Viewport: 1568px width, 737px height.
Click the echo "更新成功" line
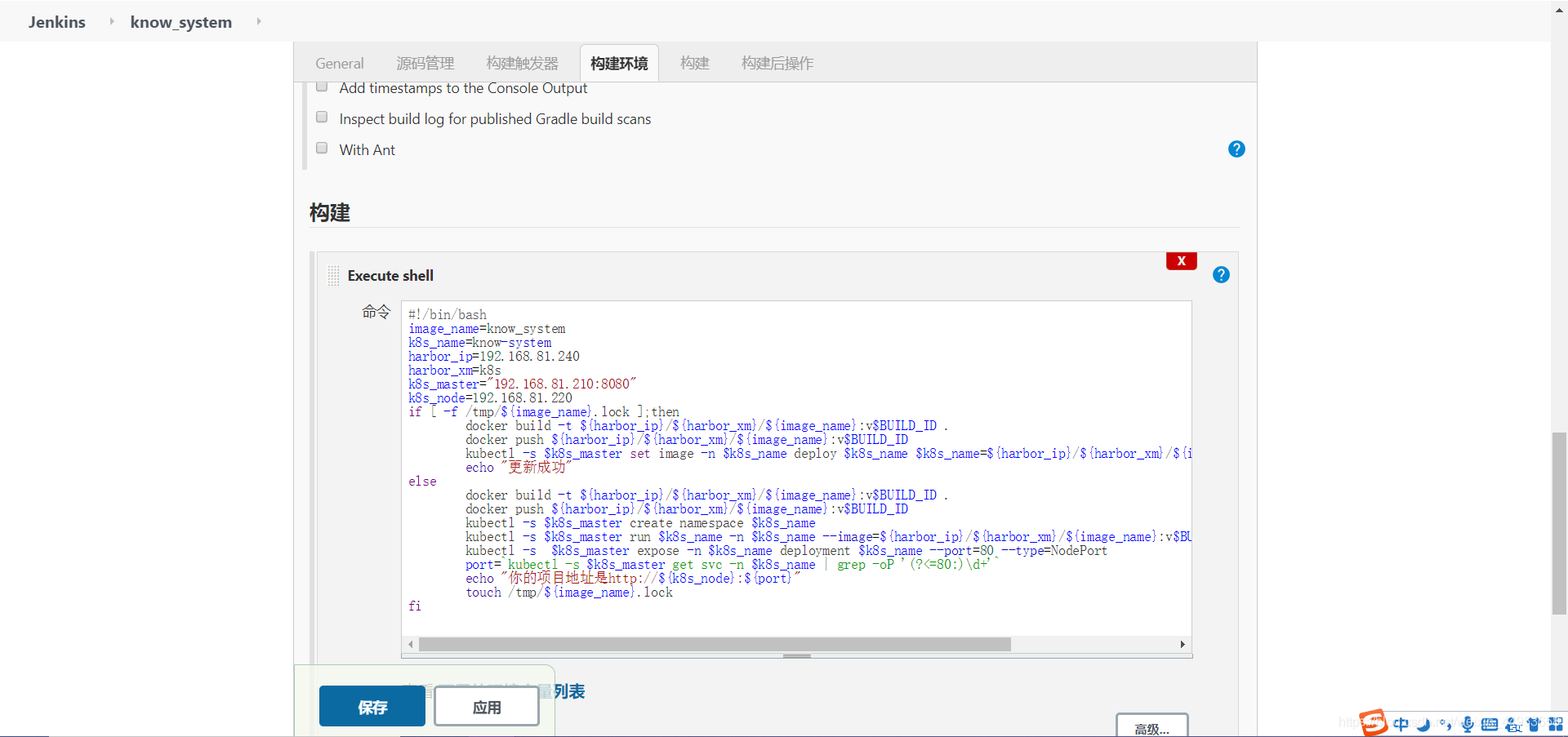pos(519,468)
